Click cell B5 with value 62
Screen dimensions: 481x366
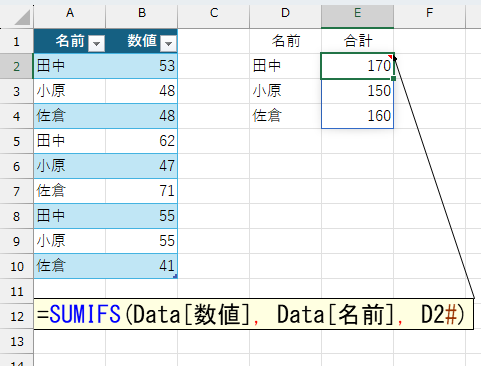pos(142,141)
